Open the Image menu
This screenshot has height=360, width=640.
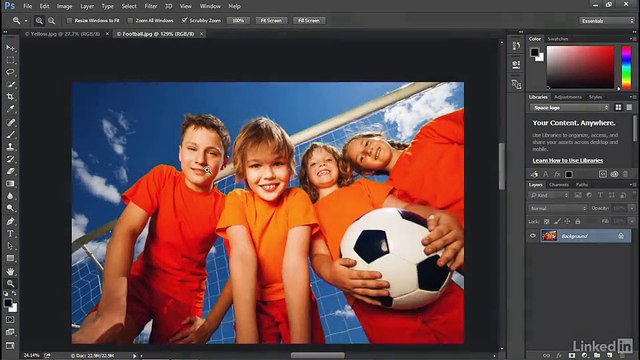pos(64,6)
